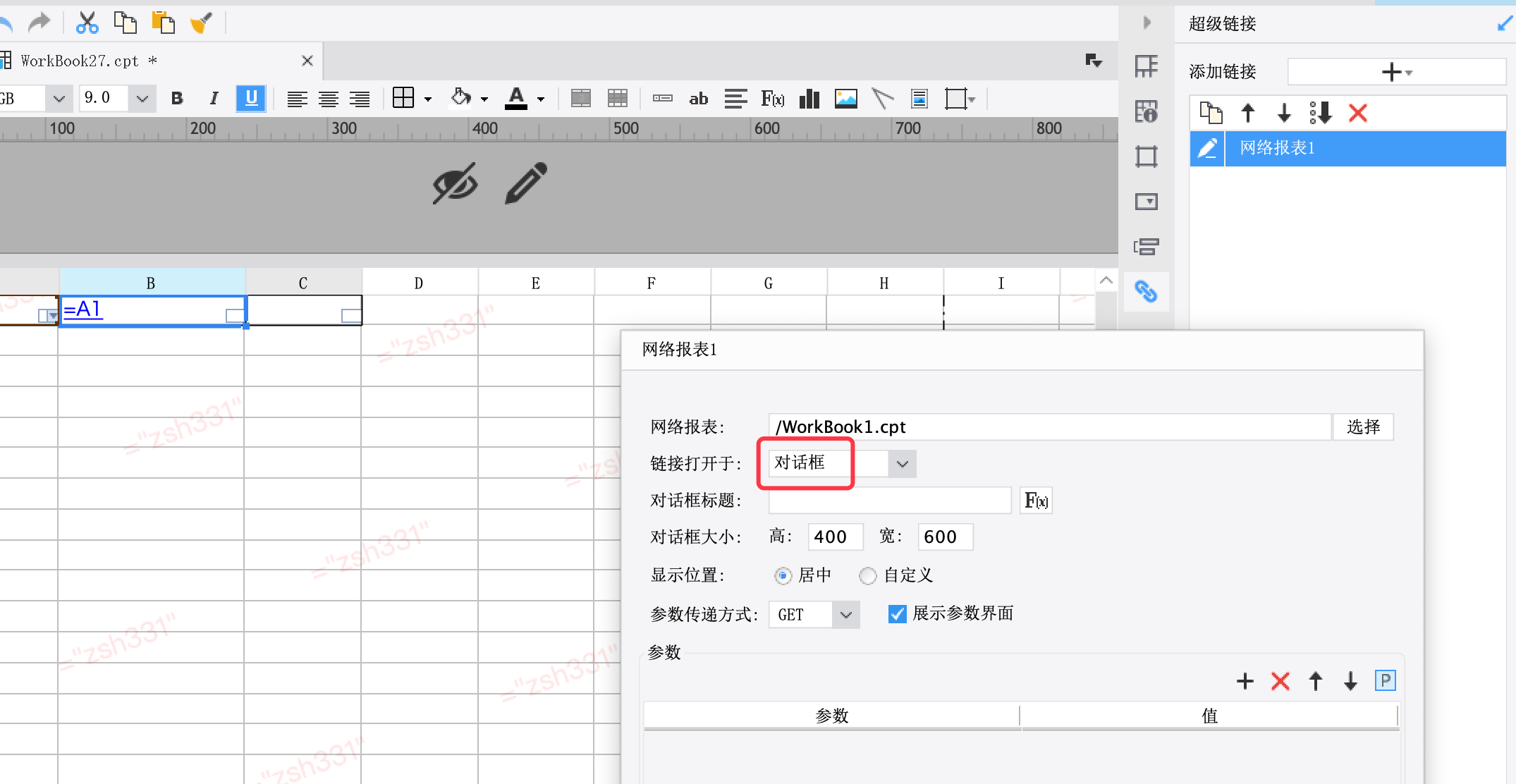Align text center
This screenshot has width=1516, height=784.
point(329,99)
